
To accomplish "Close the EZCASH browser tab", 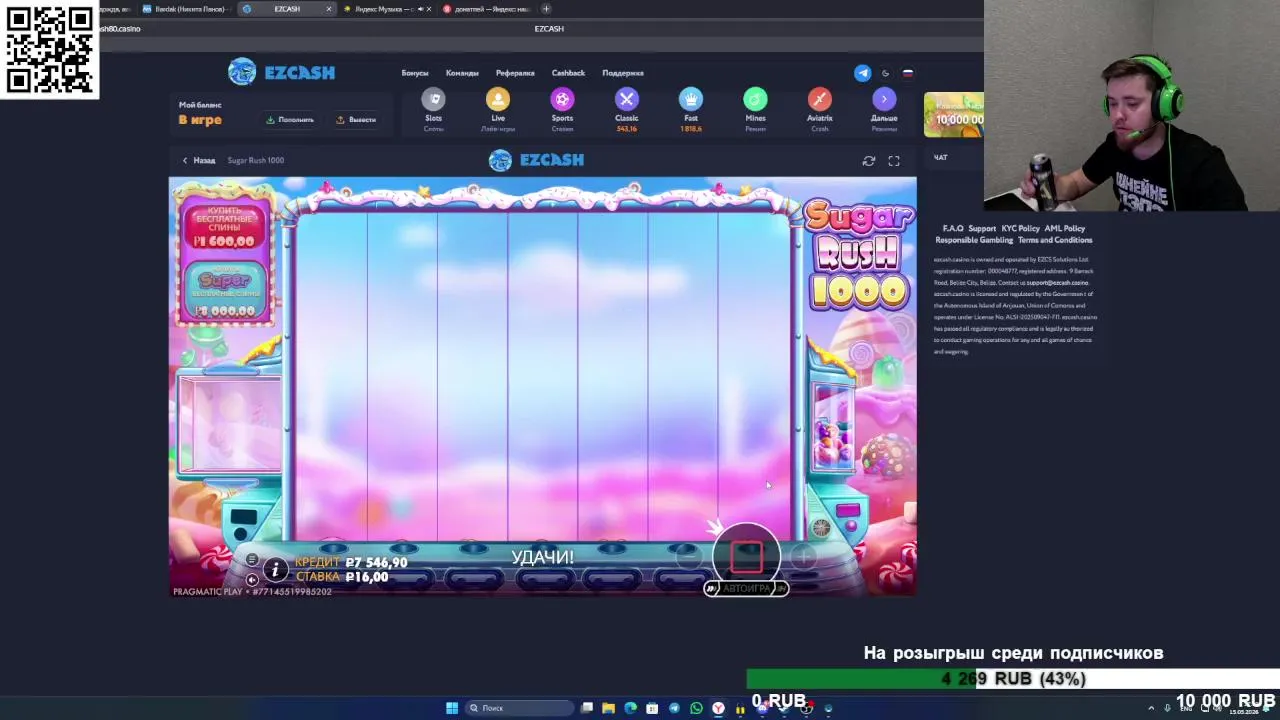I will click(329, 9).
